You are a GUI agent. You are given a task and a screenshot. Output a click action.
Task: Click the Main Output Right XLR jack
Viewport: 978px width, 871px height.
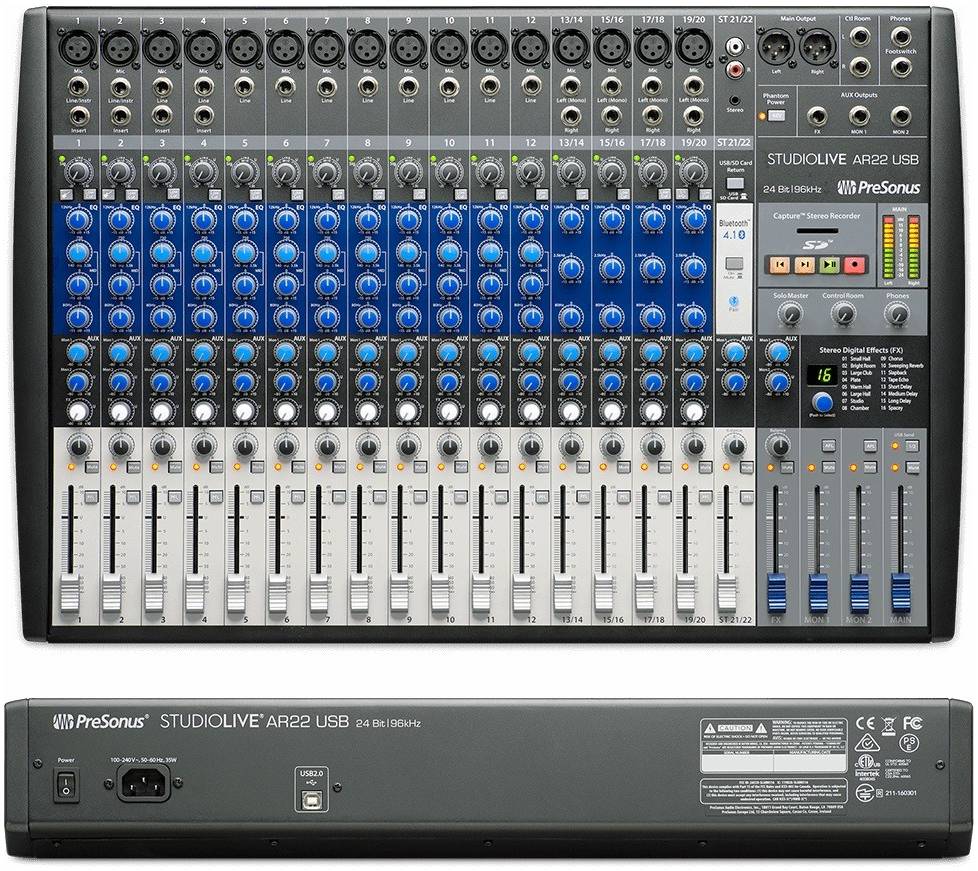[x=817, y=47]
